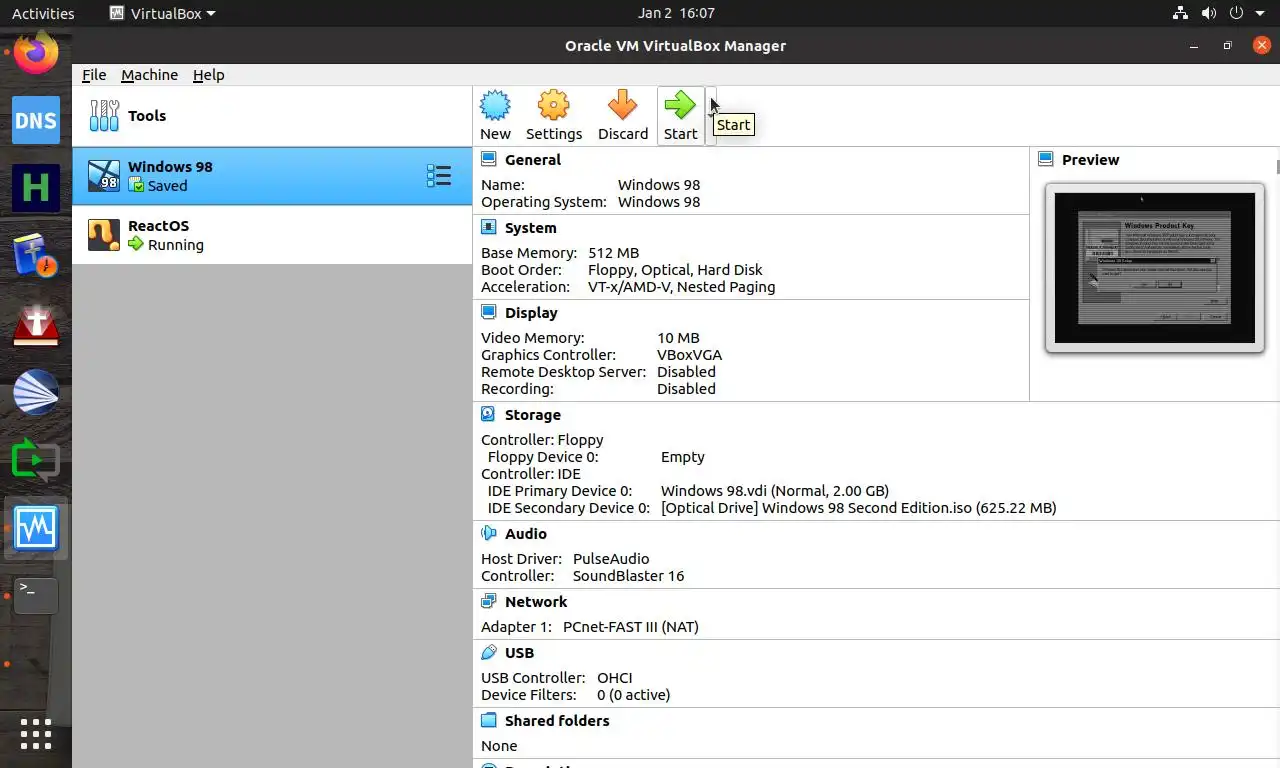
Task: Click the Windows 98 Second Edition.iso entry
Action: tap(858, 508)
